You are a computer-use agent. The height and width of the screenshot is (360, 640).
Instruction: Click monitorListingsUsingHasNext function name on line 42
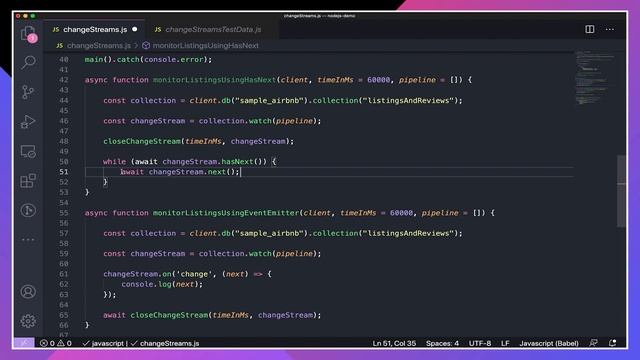pos(214,80)
